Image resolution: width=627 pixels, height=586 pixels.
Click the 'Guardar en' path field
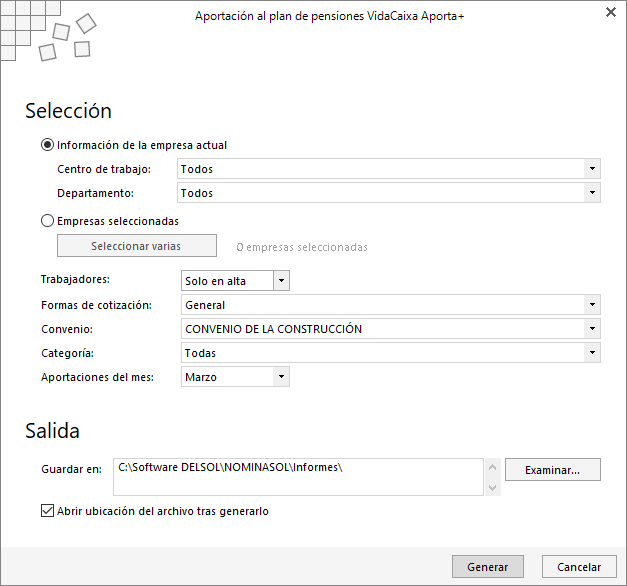point(298,477)
